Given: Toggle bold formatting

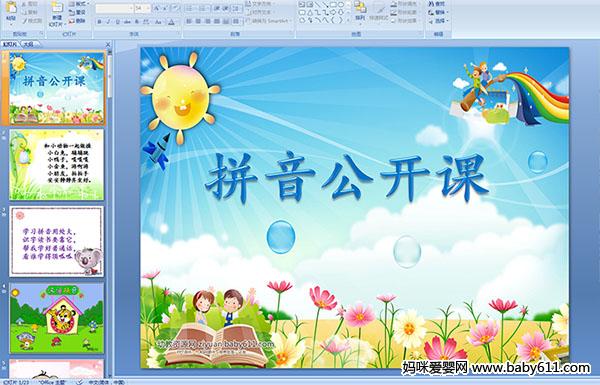Looking at the screenshot, I should tap(99, 22).
